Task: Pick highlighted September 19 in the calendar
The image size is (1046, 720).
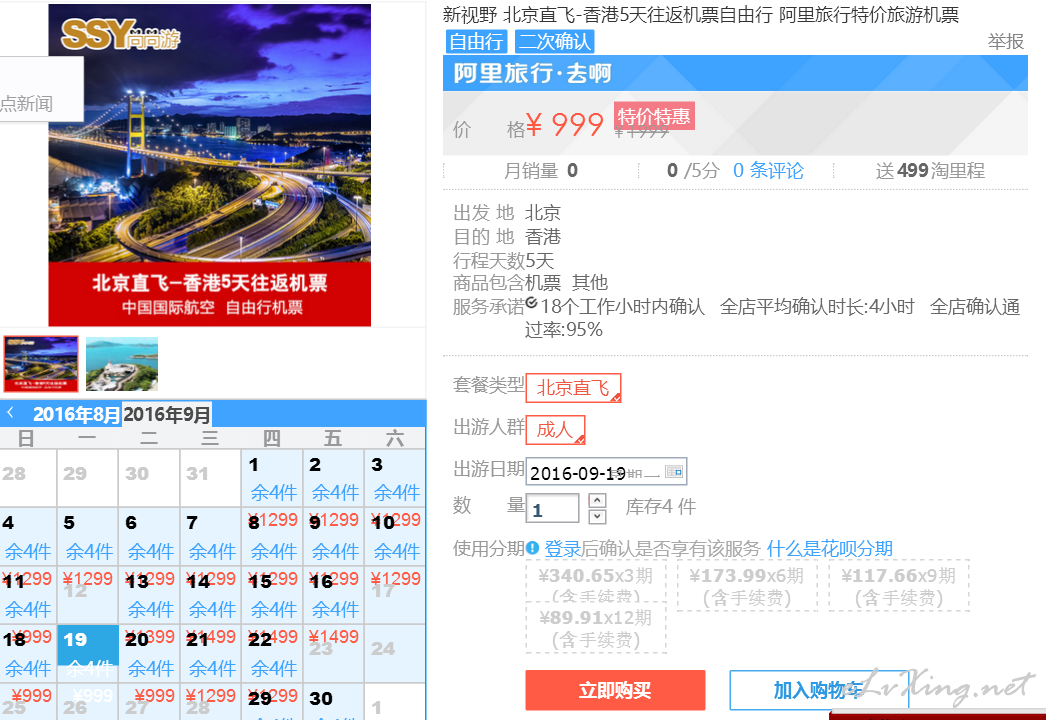Action: [x=87, y=645]
